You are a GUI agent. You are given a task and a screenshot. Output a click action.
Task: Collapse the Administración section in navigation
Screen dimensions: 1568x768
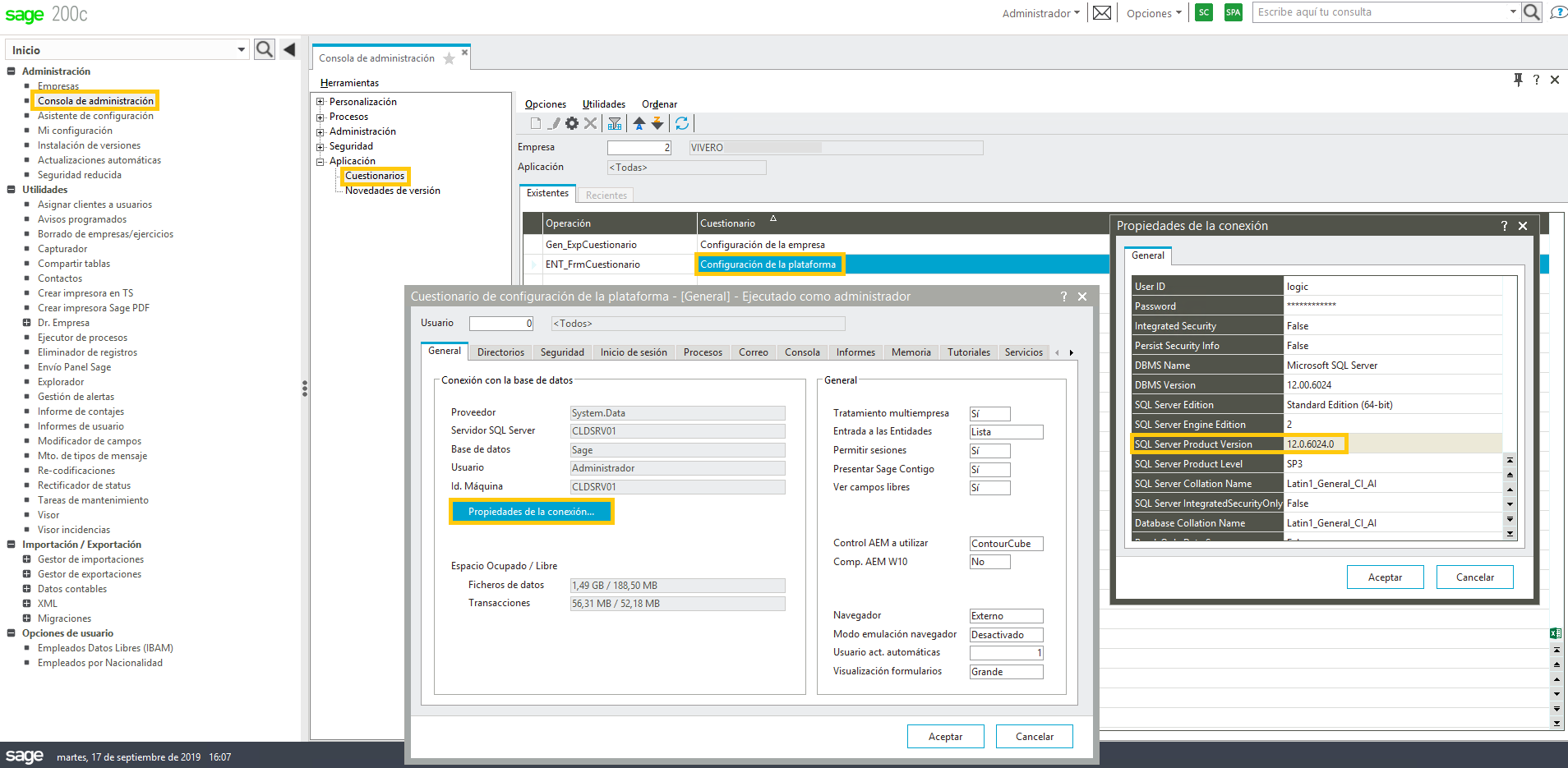click(x=12, y=71)
